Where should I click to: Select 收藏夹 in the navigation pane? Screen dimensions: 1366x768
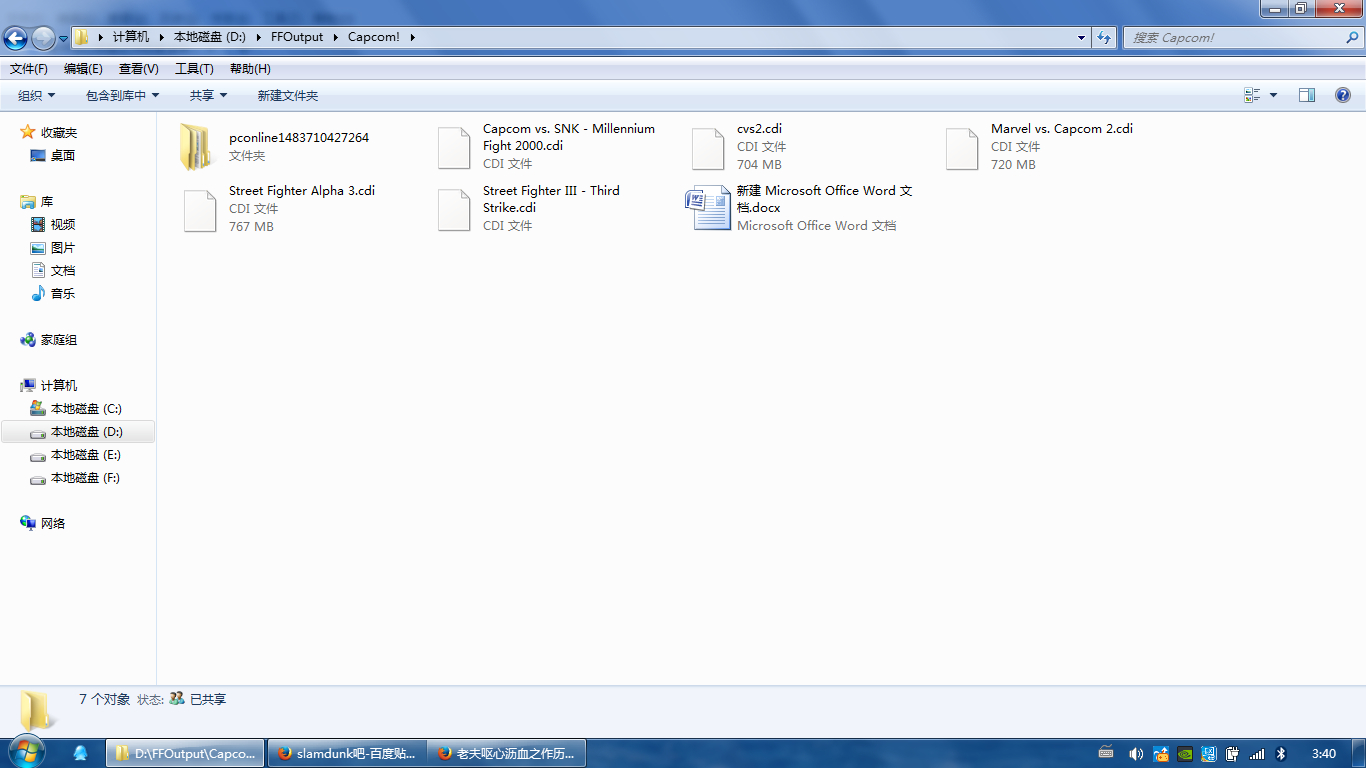point(58,132)
